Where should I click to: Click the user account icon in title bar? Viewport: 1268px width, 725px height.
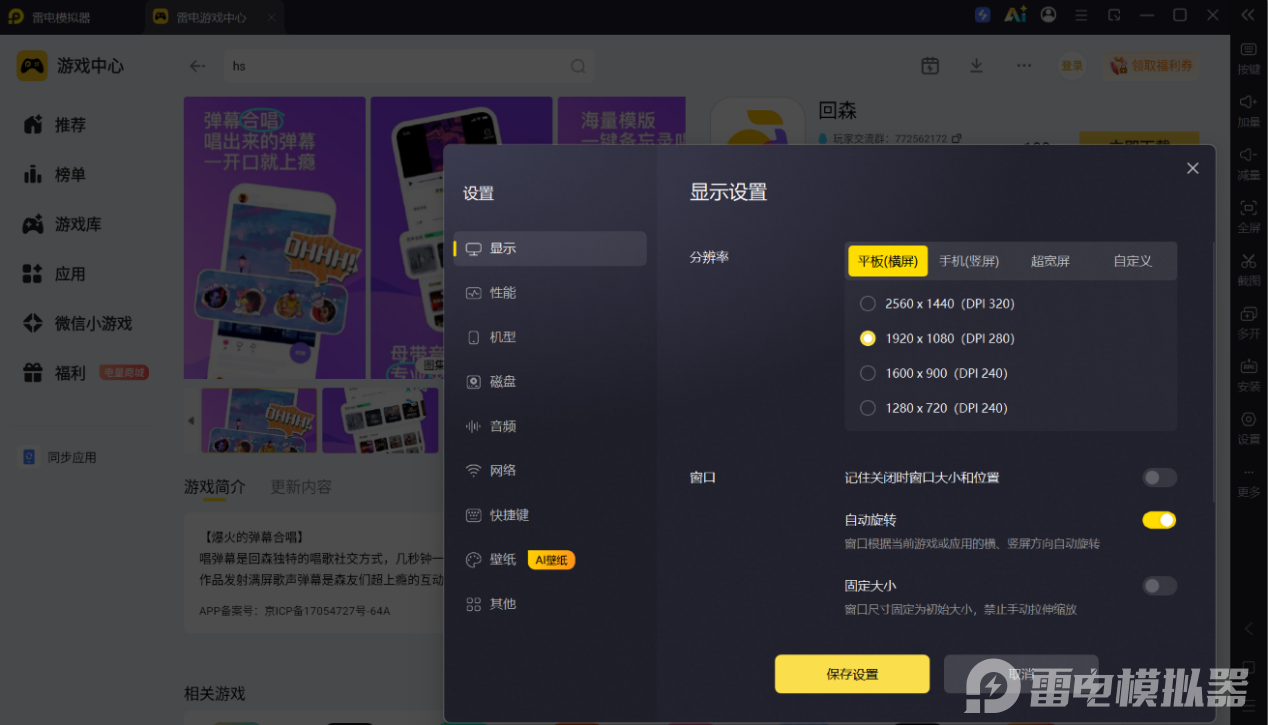pyautogui.click(x=1048, y=15)
